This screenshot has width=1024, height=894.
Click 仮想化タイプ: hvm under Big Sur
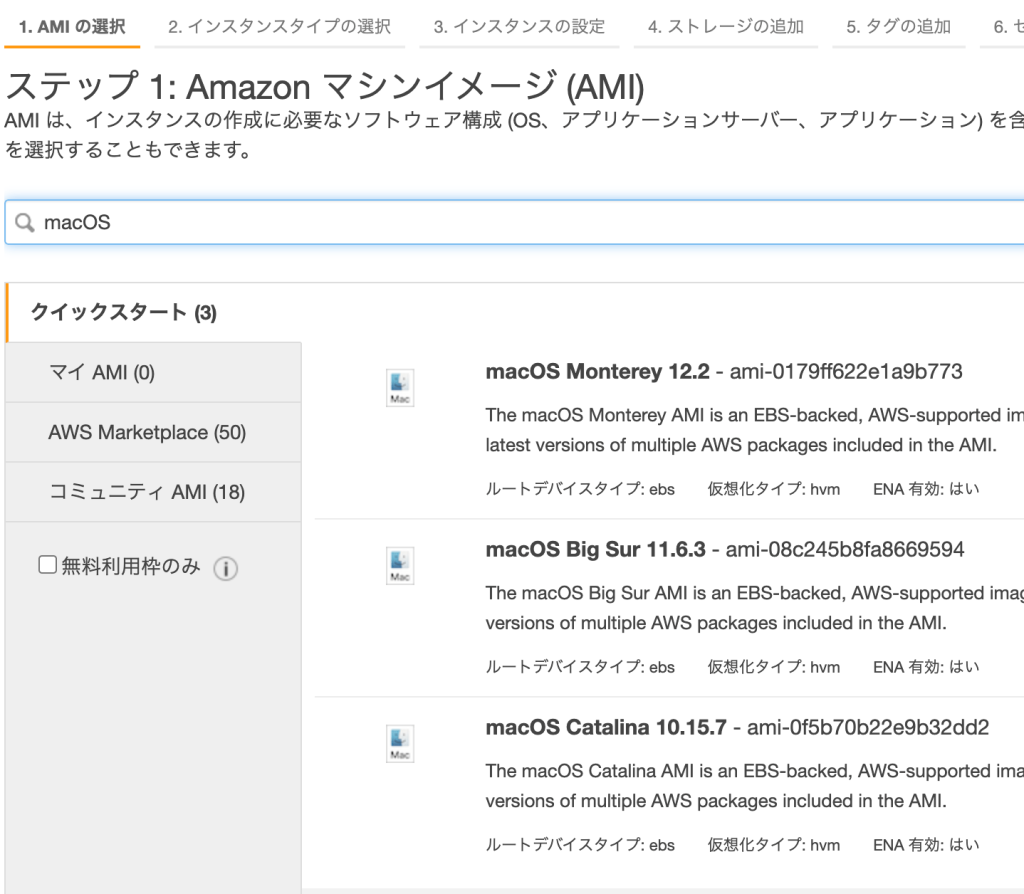[774, 667]
